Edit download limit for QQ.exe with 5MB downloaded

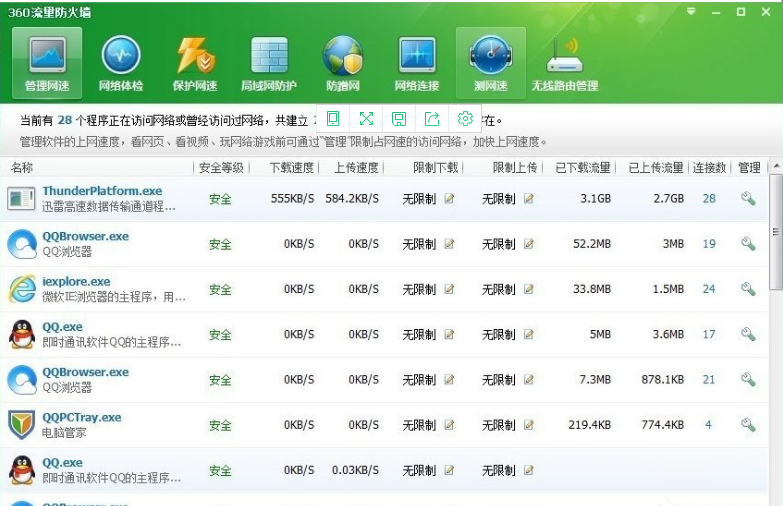[449, 334]
